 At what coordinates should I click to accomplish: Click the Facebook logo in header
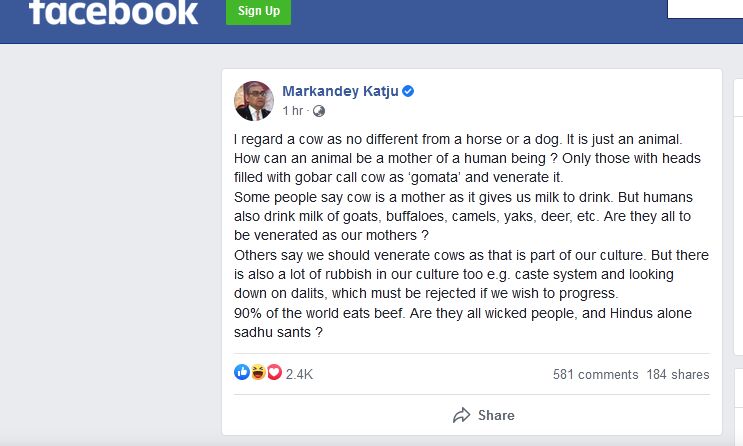pos(113,12)
